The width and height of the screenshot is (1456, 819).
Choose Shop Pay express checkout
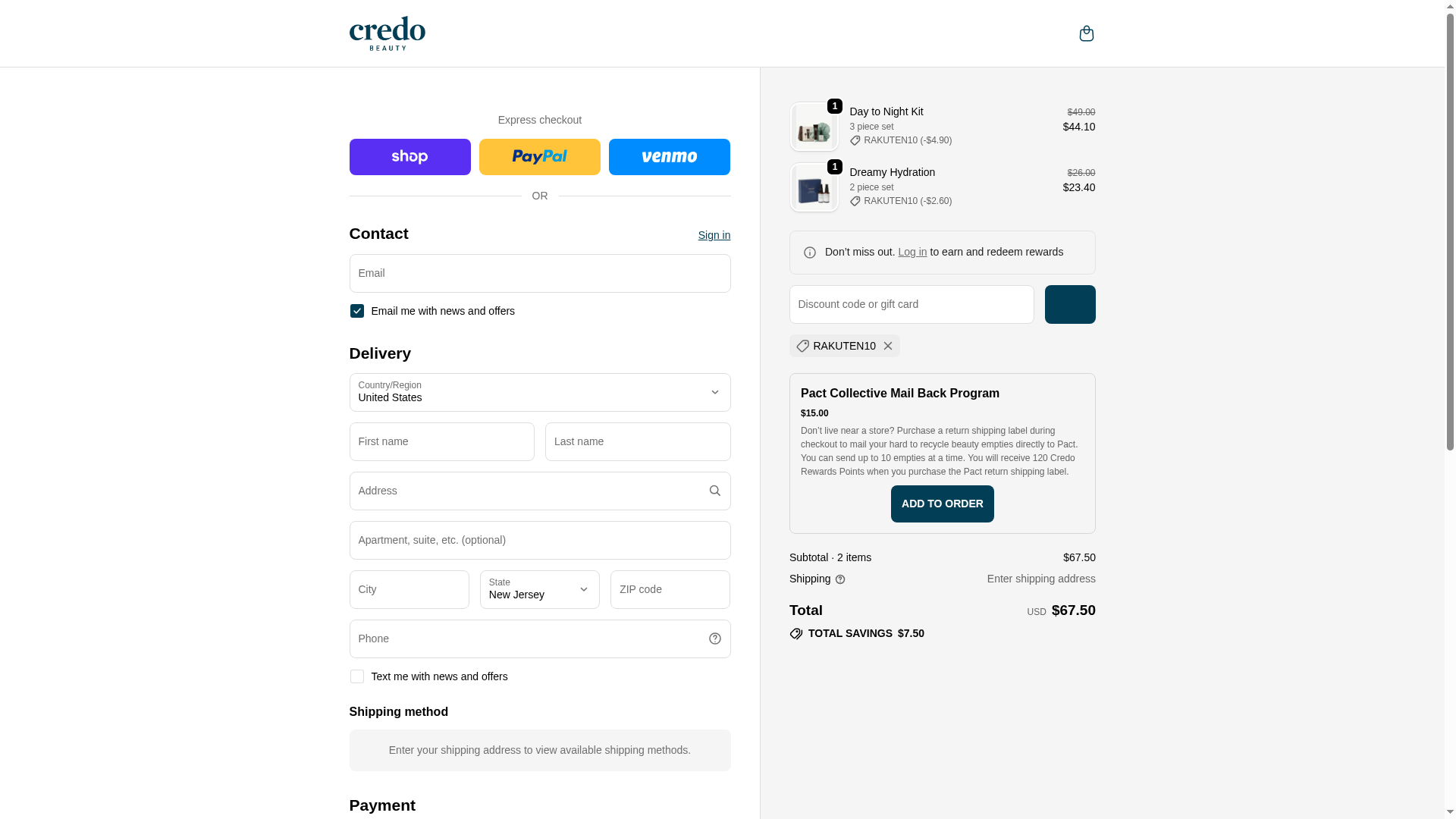(409, 157)
